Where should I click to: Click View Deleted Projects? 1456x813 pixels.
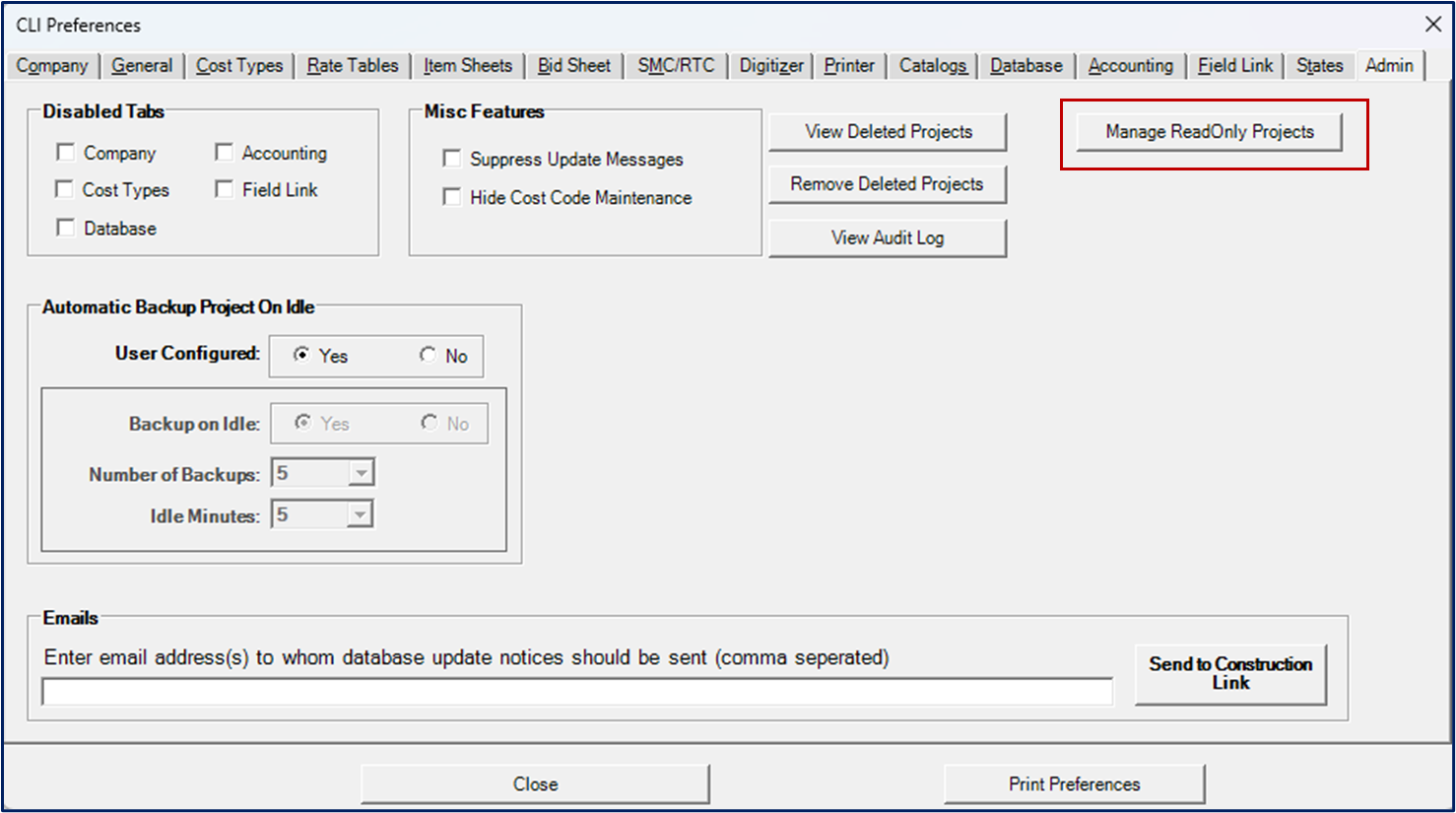[x=888, y=132]
